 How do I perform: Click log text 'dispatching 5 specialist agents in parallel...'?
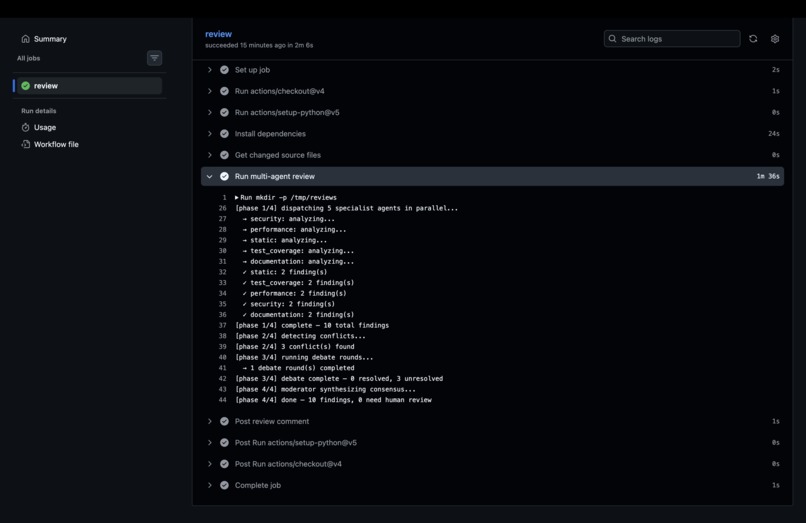[x=369, y=208]
